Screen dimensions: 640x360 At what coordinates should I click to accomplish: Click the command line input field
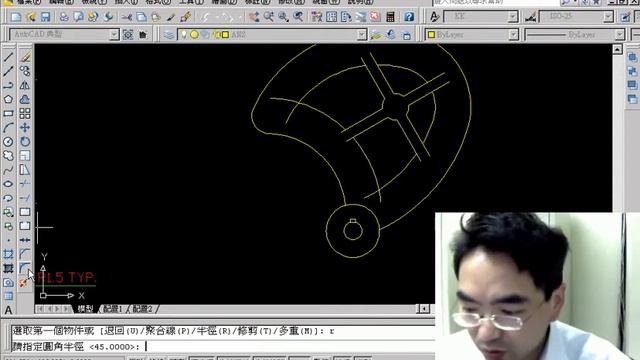222,347
